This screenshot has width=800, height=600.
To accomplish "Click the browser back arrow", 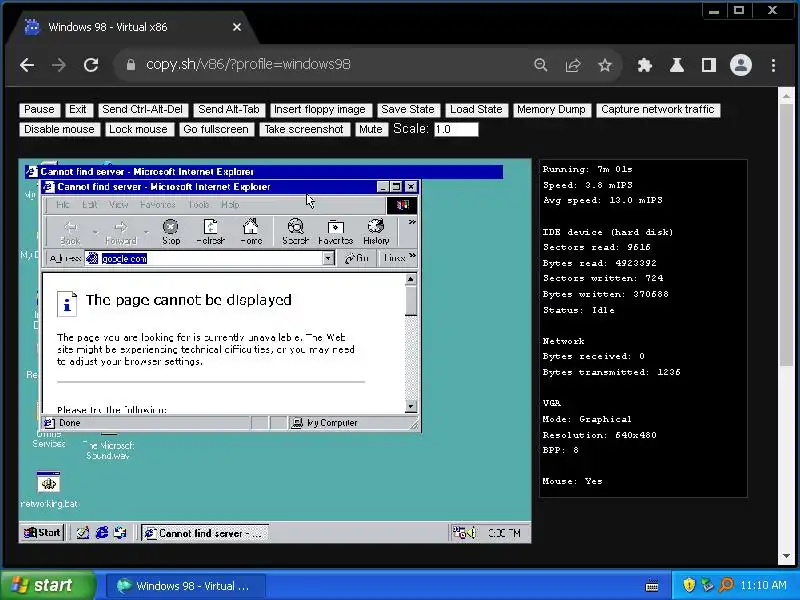I will click(x=27, y=65).
